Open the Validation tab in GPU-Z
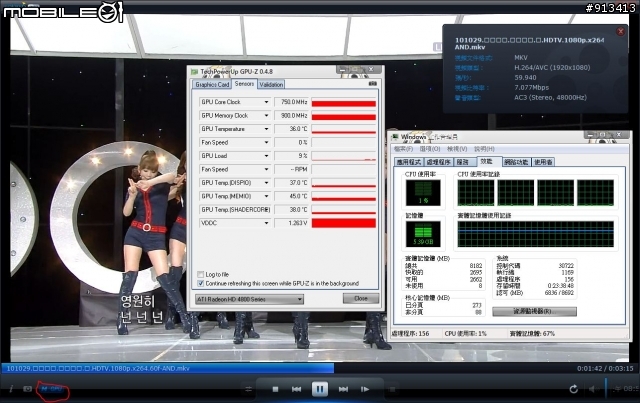Screen dimensions: 640x403 tap(271, 85)
